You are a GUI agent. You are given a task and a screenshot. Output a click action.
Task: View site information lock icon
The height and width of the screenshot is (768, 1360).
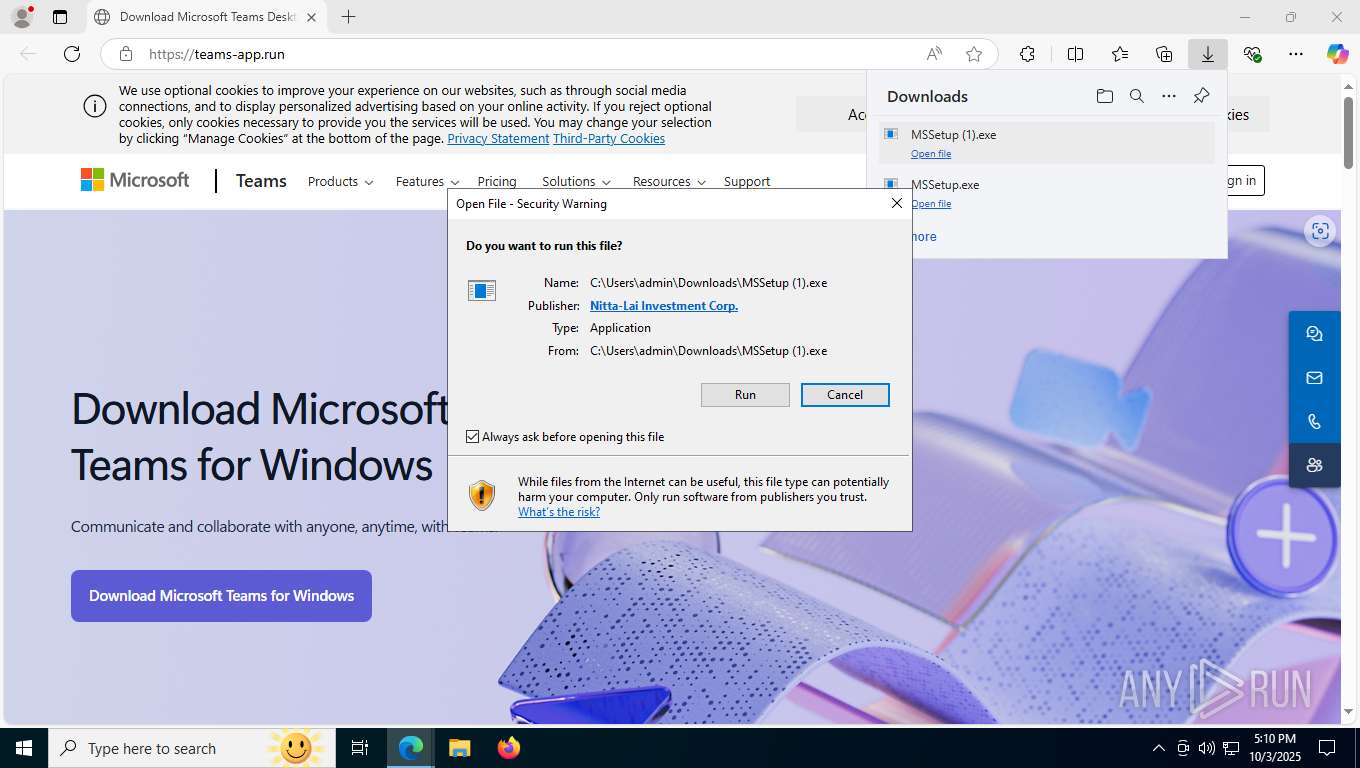click(125, 54)
